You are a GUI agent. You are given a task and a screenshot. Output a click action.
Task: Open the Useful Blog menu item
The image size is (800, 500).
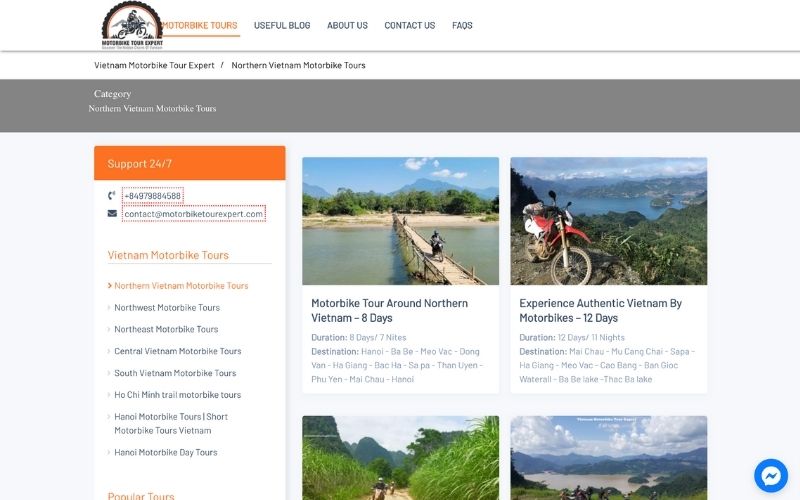coord(282,26)
